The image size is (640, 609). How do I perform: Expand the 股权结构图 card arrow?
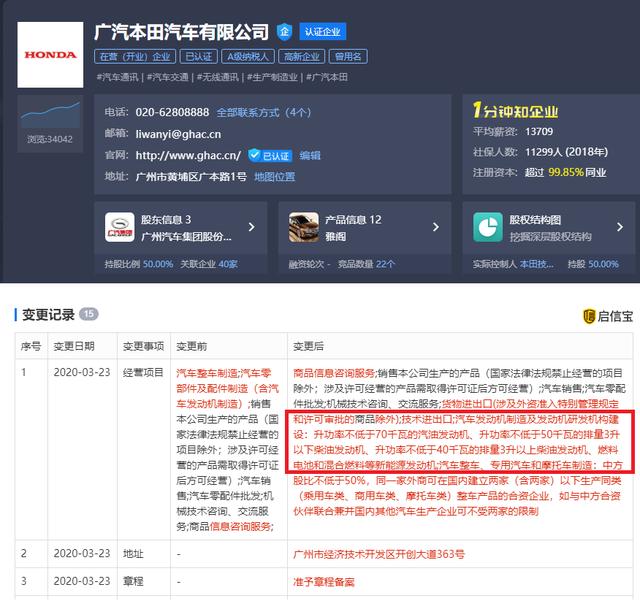[x=620, y=227]
